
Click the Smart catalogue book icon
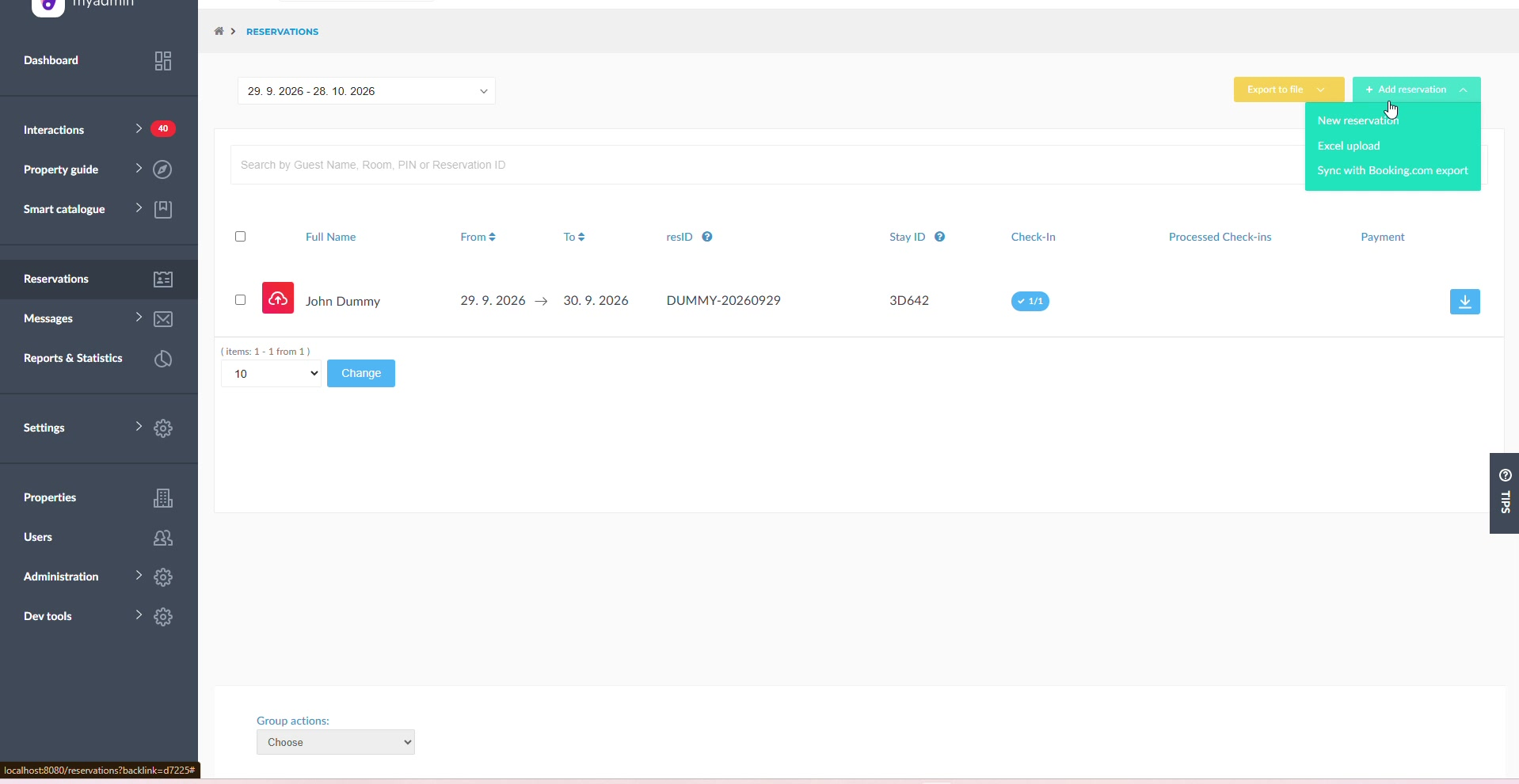[163, 209]
